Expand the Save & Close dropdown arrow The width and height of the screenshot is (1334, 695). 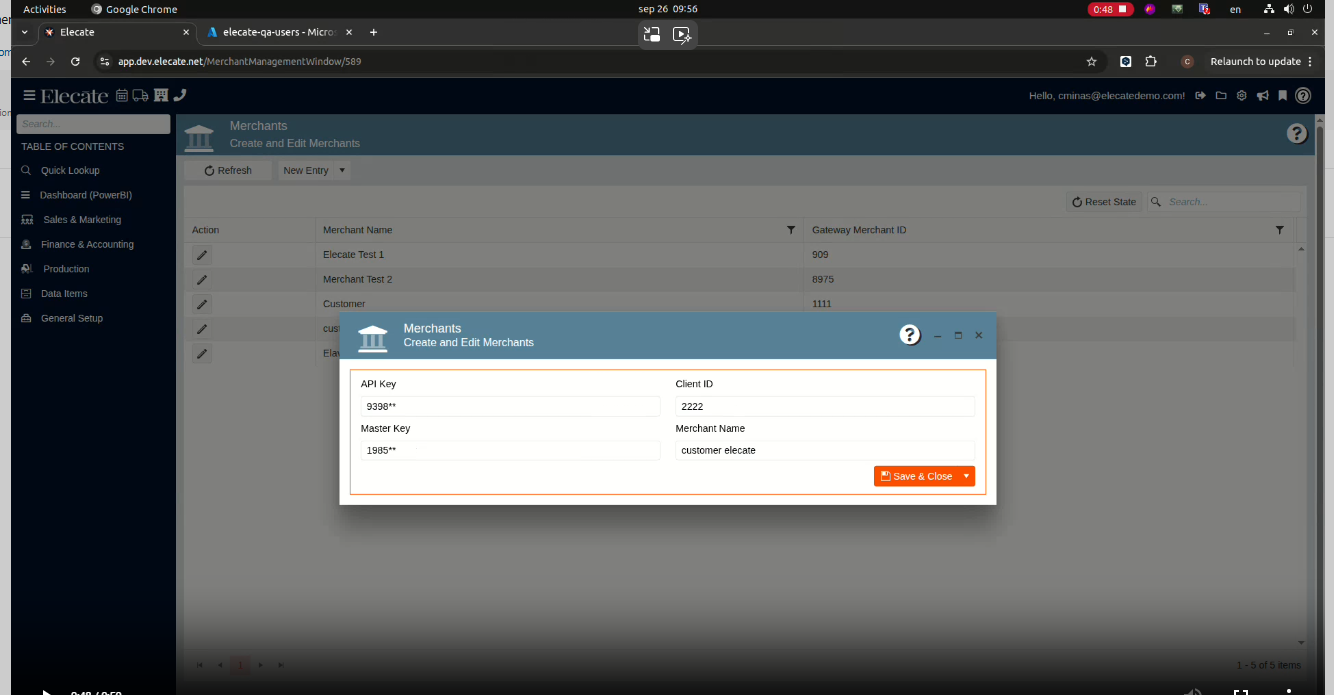click(966, 476)
